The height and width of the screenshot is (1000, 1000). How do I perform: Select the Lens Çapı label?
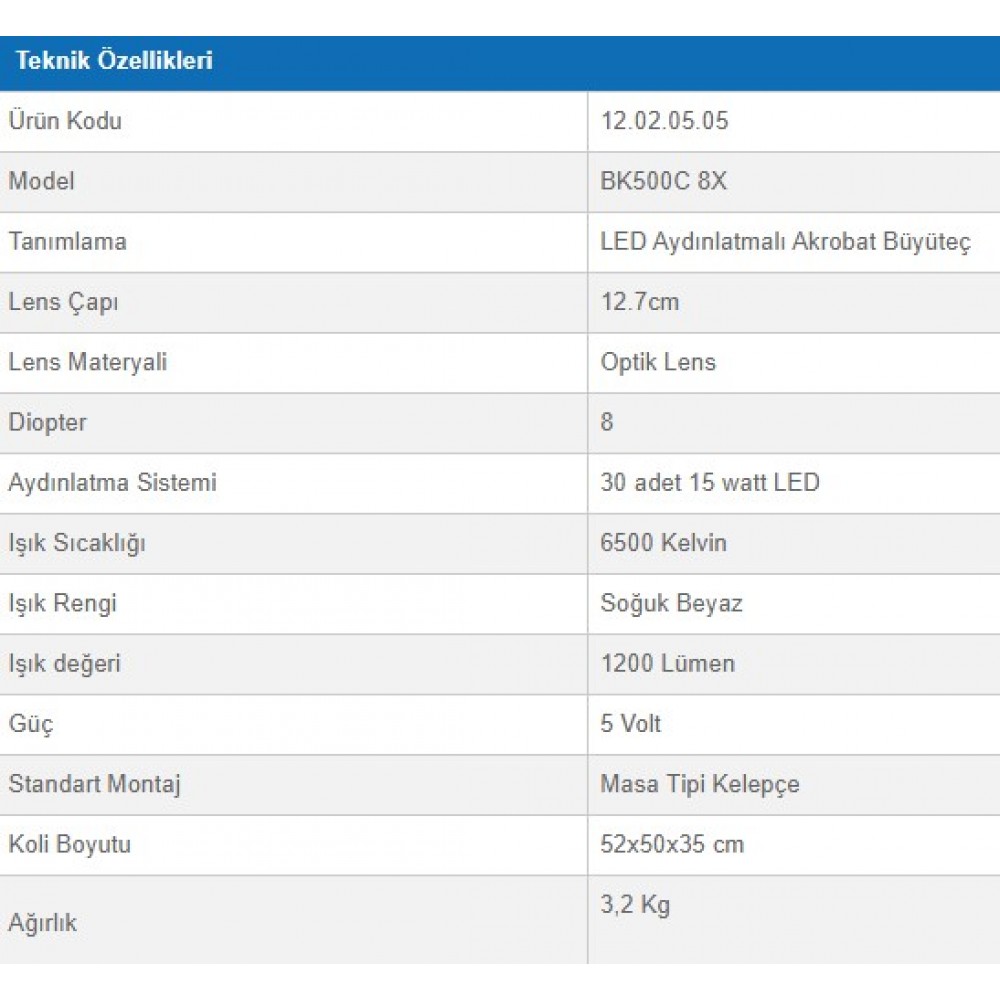pyautogui.click(x=63, y=302)
